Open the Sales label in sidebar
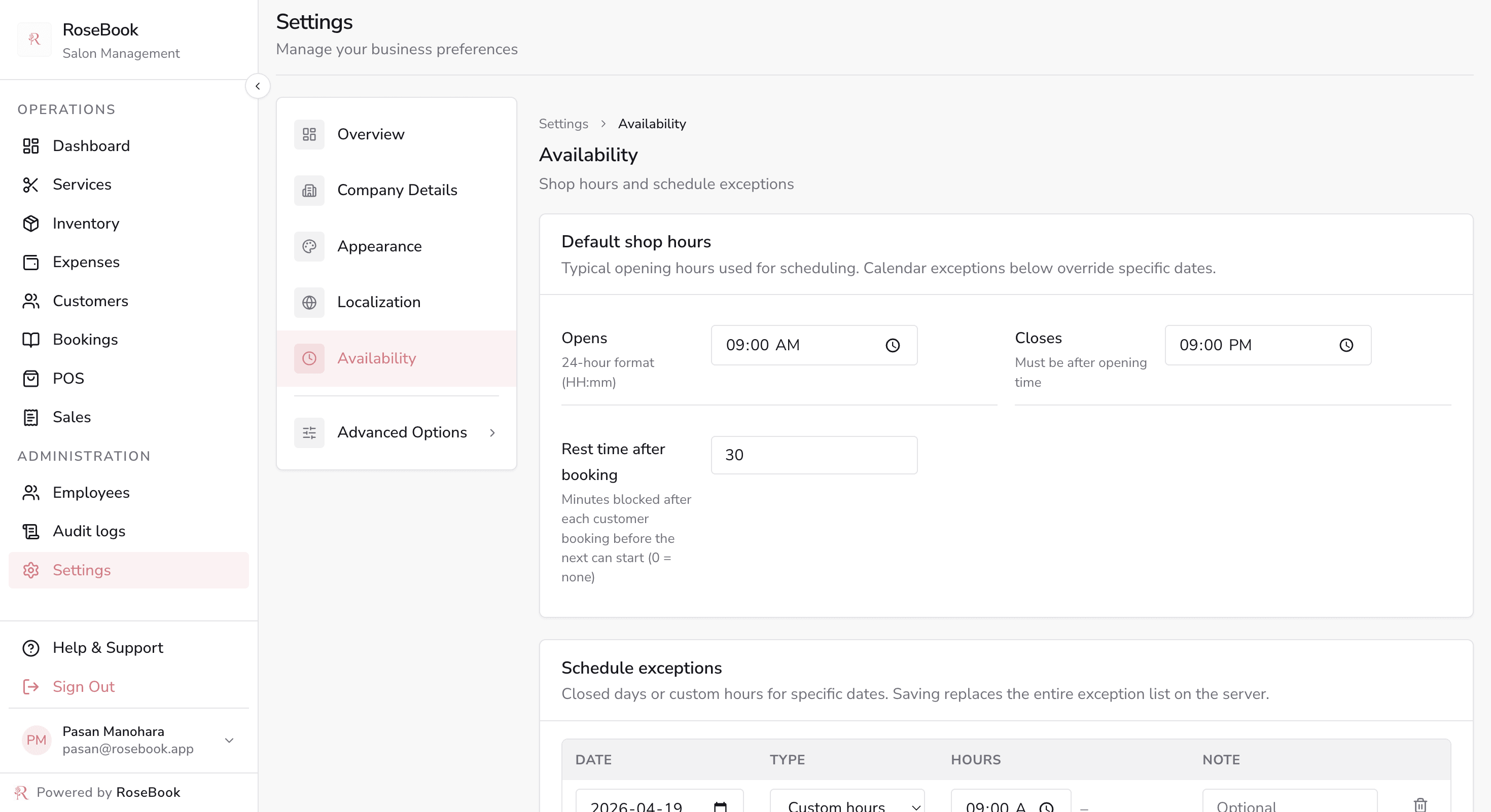1491x812 pixels. pyautogui.click(x=72, y=417)
